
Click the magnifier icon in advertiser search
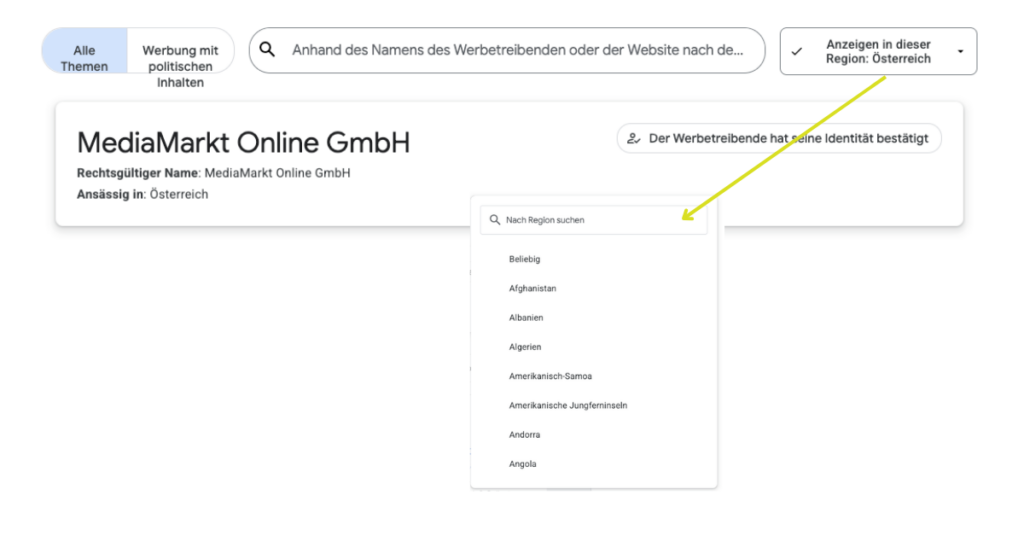pyautogui.click(x=267, y=50)
